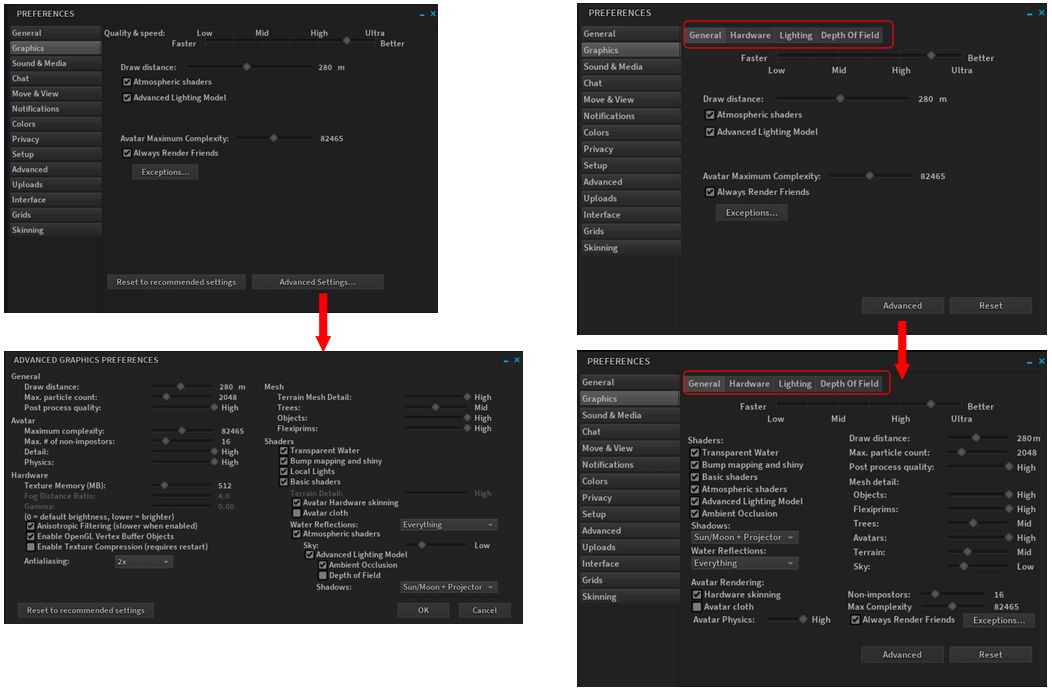Minimize the Advanced Graphics Preferences window
The image size is (1052, 694).
pyautogui.click(x=505, y=359)
